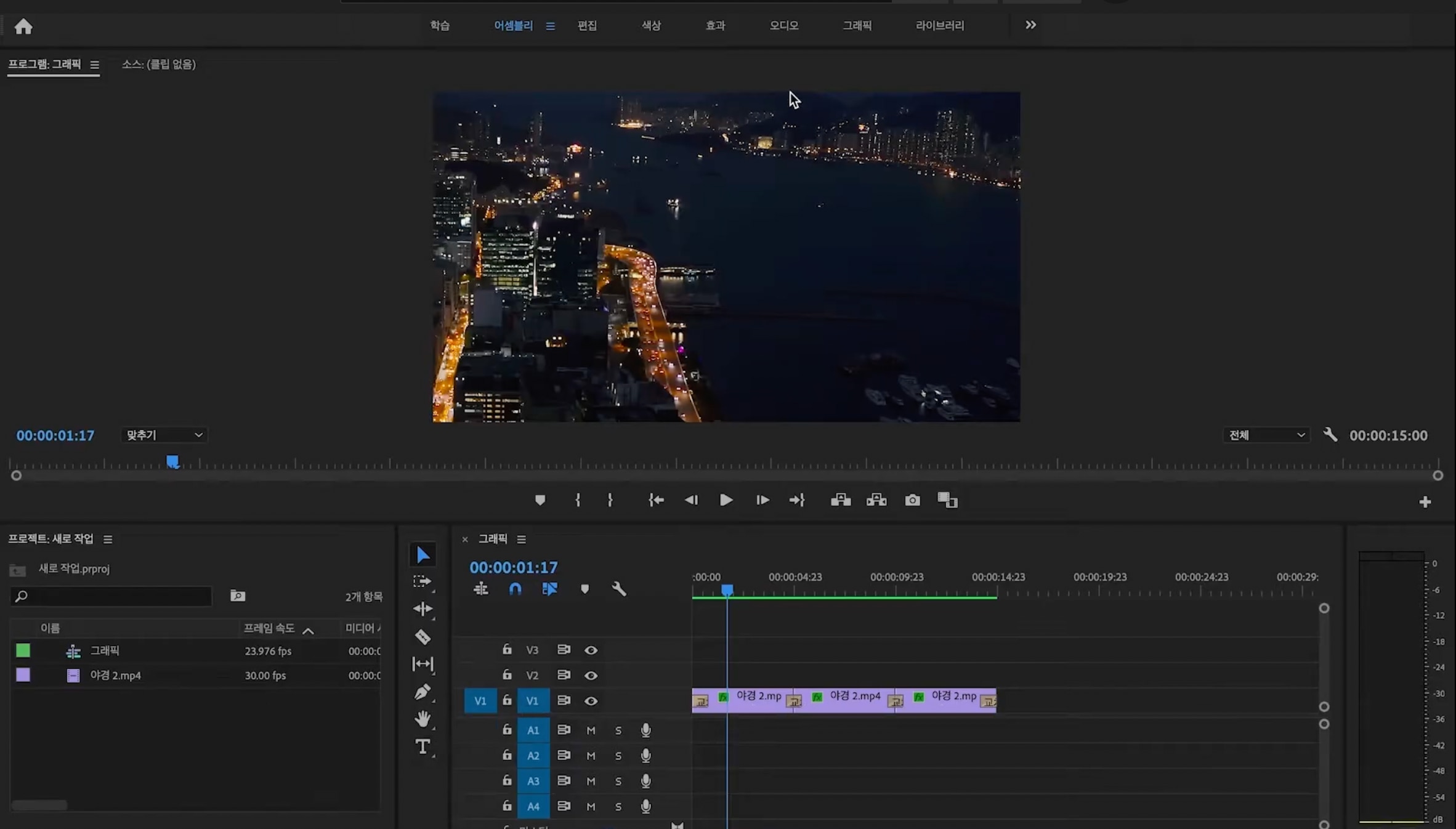Click the Export Frame camera icon

tap(912, 500)
